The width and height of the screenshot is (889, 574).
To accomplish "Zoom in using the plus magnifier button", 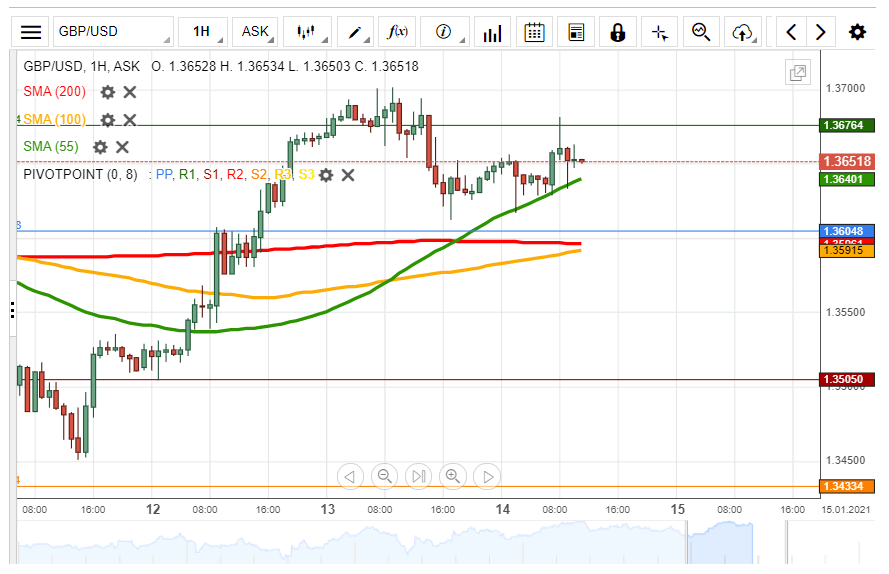I will click(452, 476).
